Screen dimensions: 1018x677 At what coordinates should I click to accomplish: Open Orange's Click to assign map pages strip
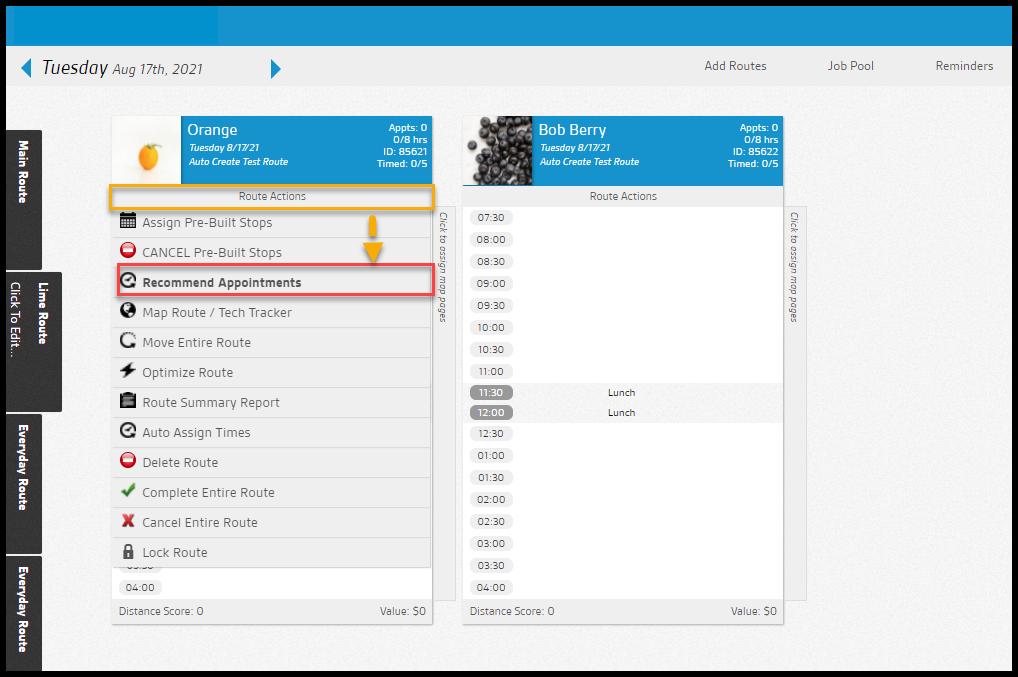444,270
